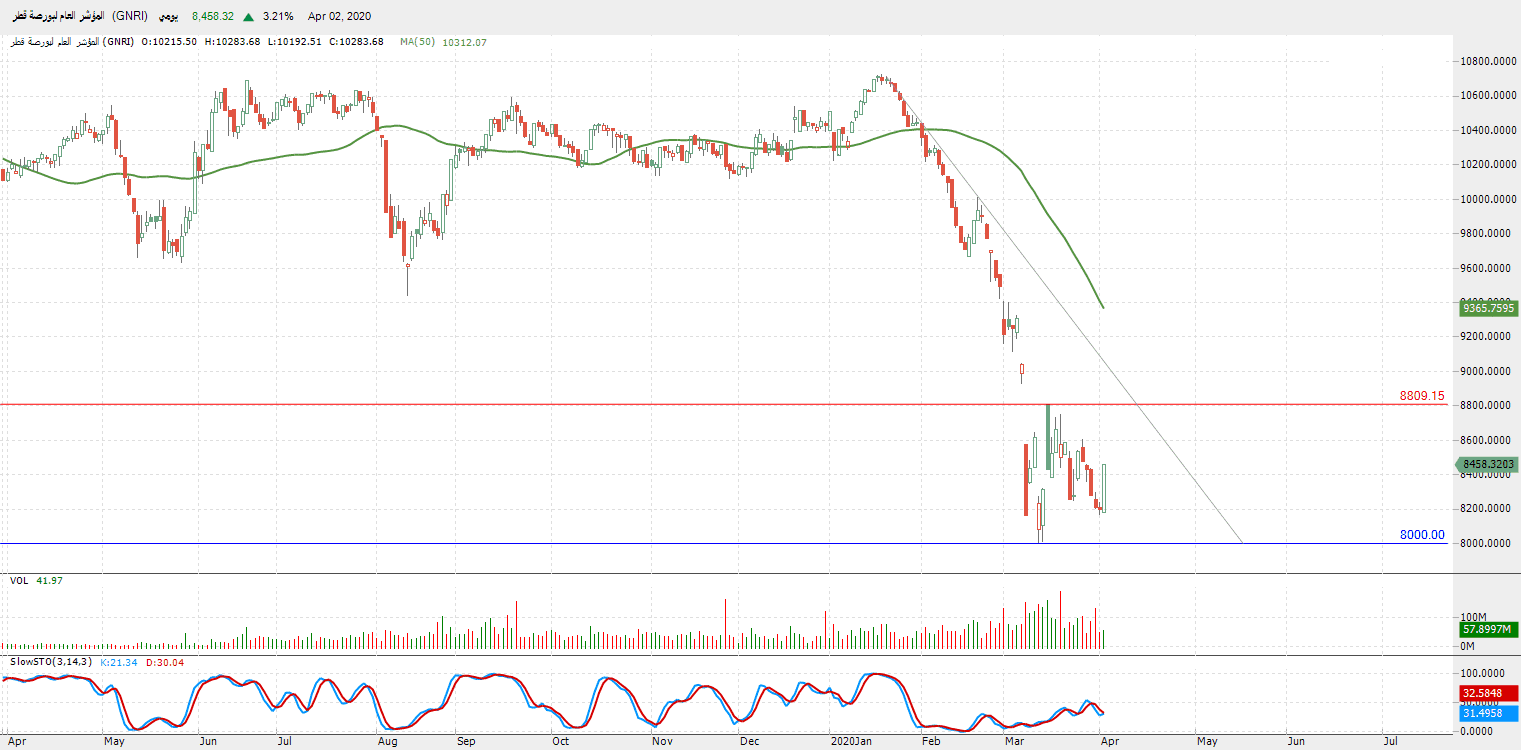The width and height of the screenshot is (1521, 750).
Task: Click the Mar label on time axis
Action: (x=1015, y=742)
